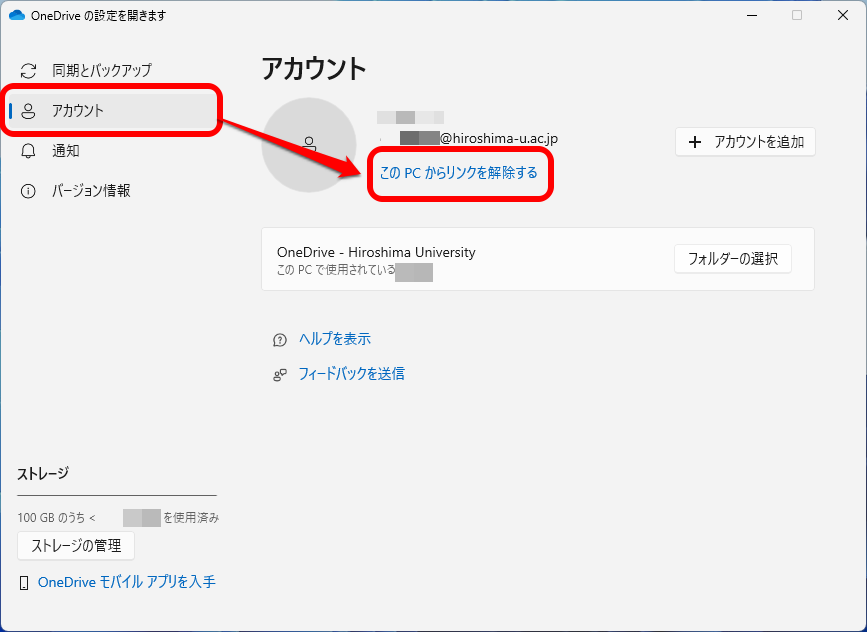Click the @hiroshima-u.ac.jp email address
The height and width of the screenshot is (632, 867).
click(x=499, y=138)
